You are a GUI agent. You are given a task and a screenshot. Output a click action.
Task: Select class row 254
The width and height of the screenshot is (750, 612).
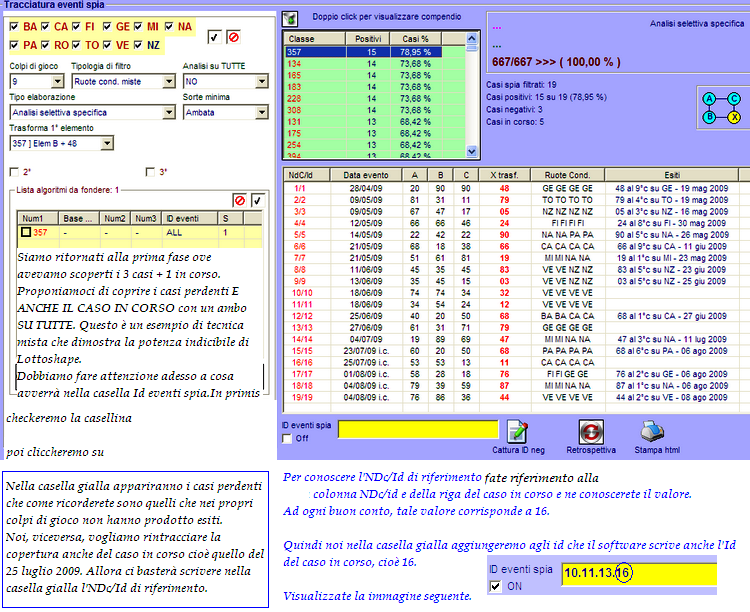click(x=374, y=145)
